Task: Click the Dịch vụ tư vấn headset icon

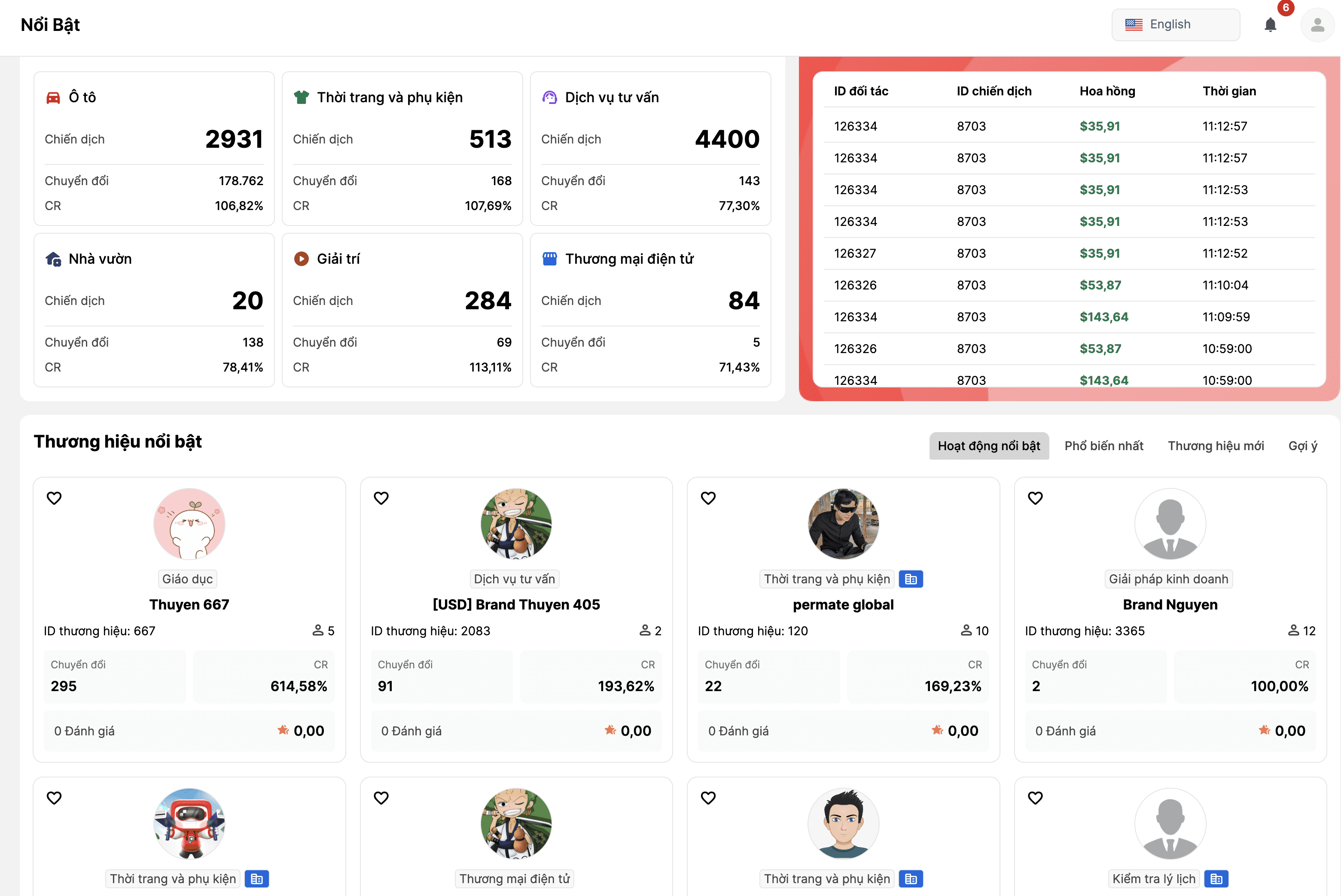Action: tap(549, 98)
